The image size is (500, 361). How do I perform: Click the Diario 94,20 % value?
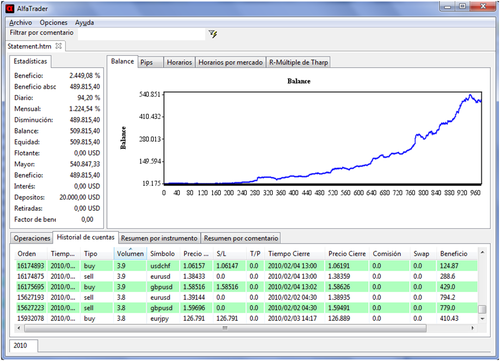(x=89, y=98)
